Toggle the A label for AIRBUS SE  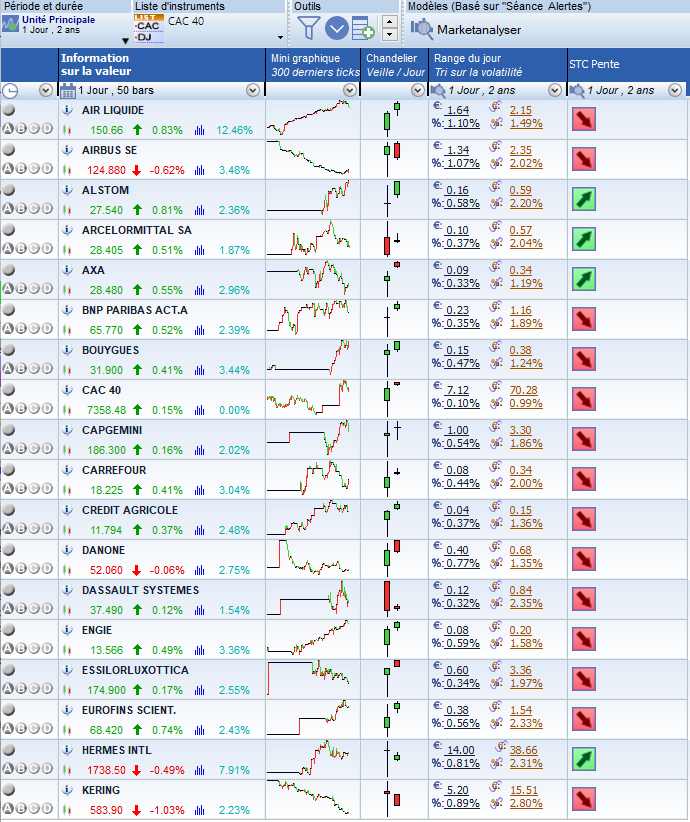[x=8, y=168]
